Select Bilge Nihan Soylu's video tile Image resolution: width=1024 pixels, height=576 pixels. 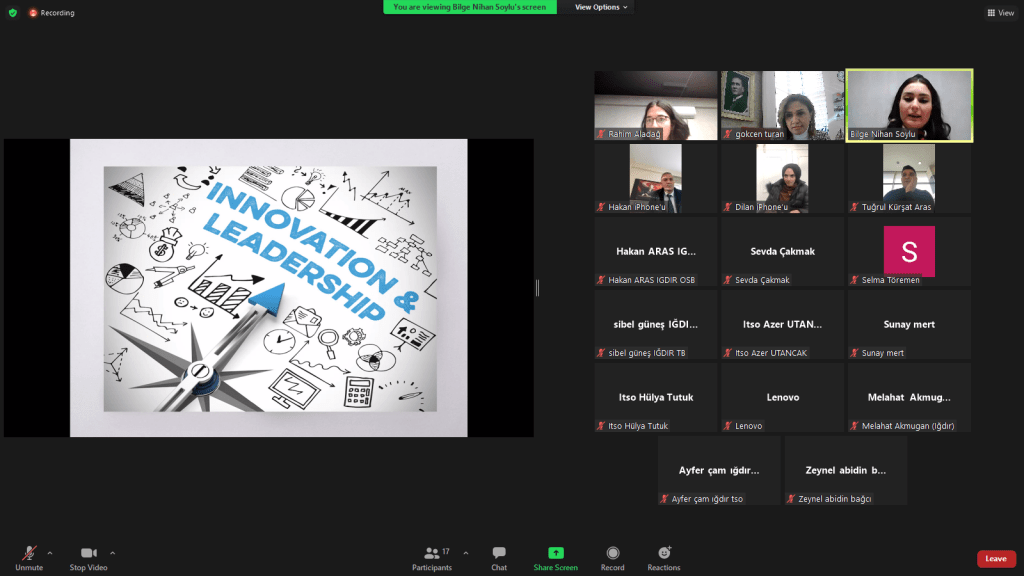pyautogui.click(x=909, y=105)
